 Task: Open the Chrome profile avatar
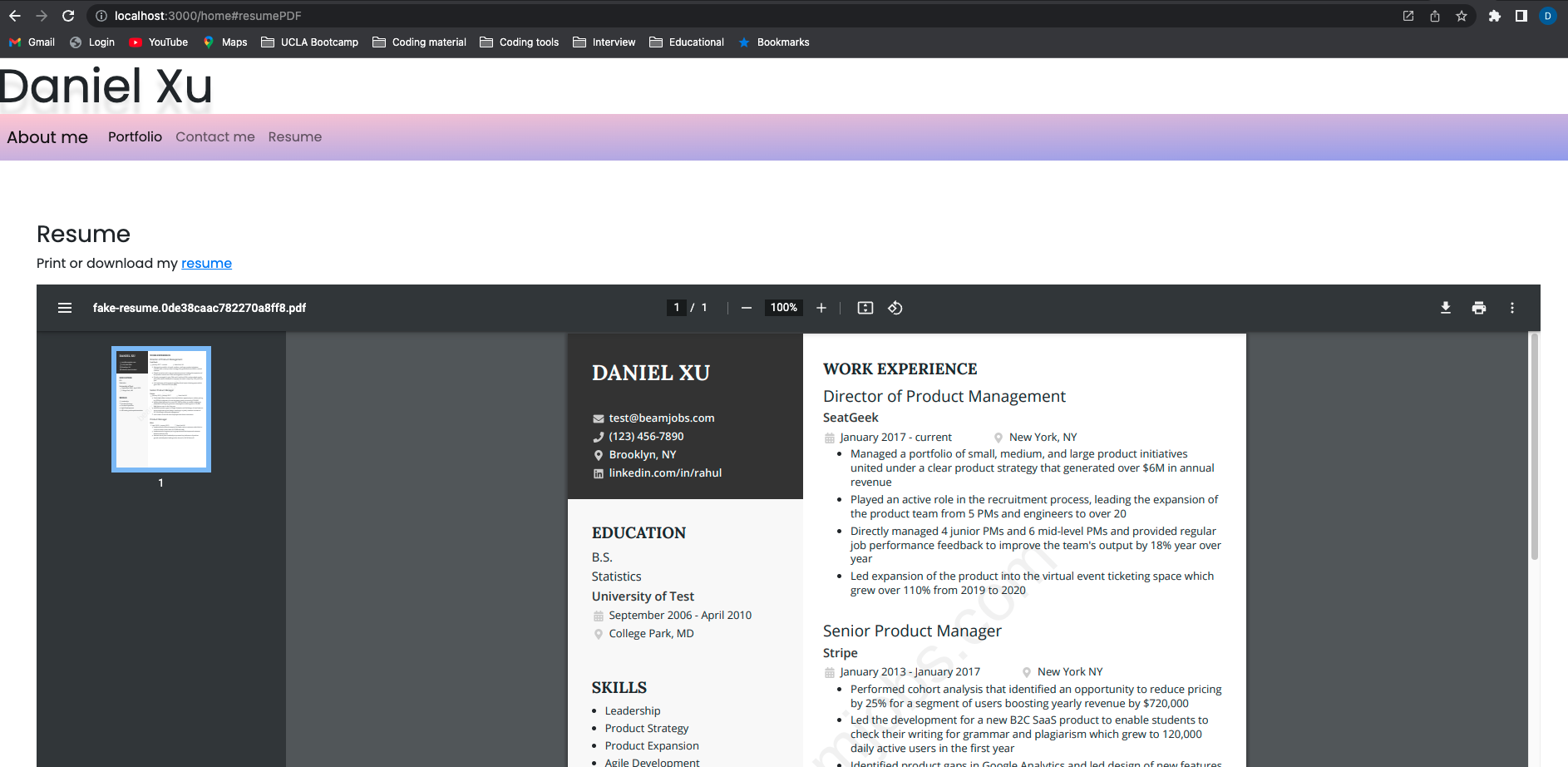[x=1547, y=15]
